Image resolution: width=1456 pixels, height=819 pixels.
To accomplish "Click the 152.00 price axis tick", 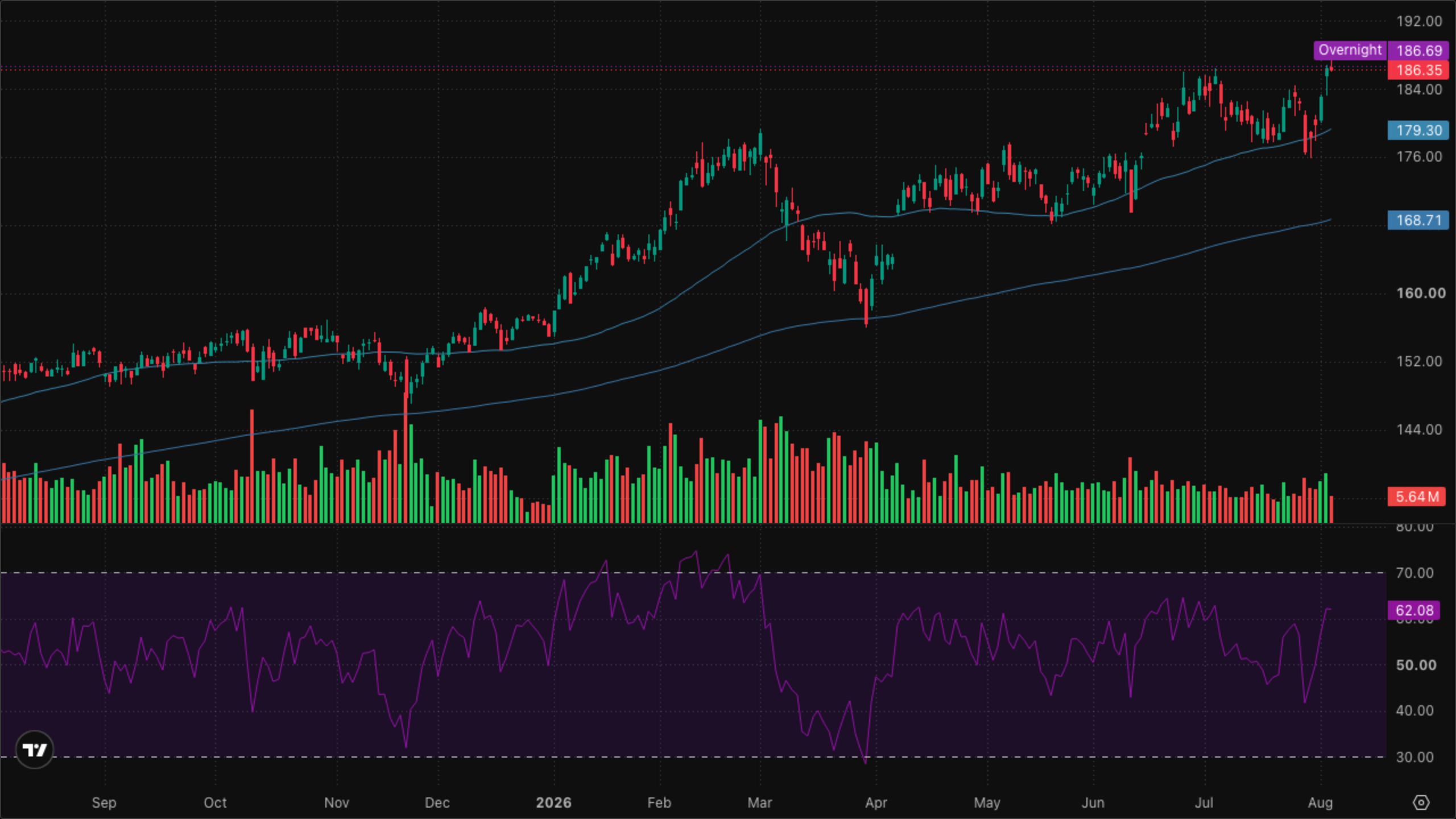I will pyautogui.click(x=1419, y=362).
